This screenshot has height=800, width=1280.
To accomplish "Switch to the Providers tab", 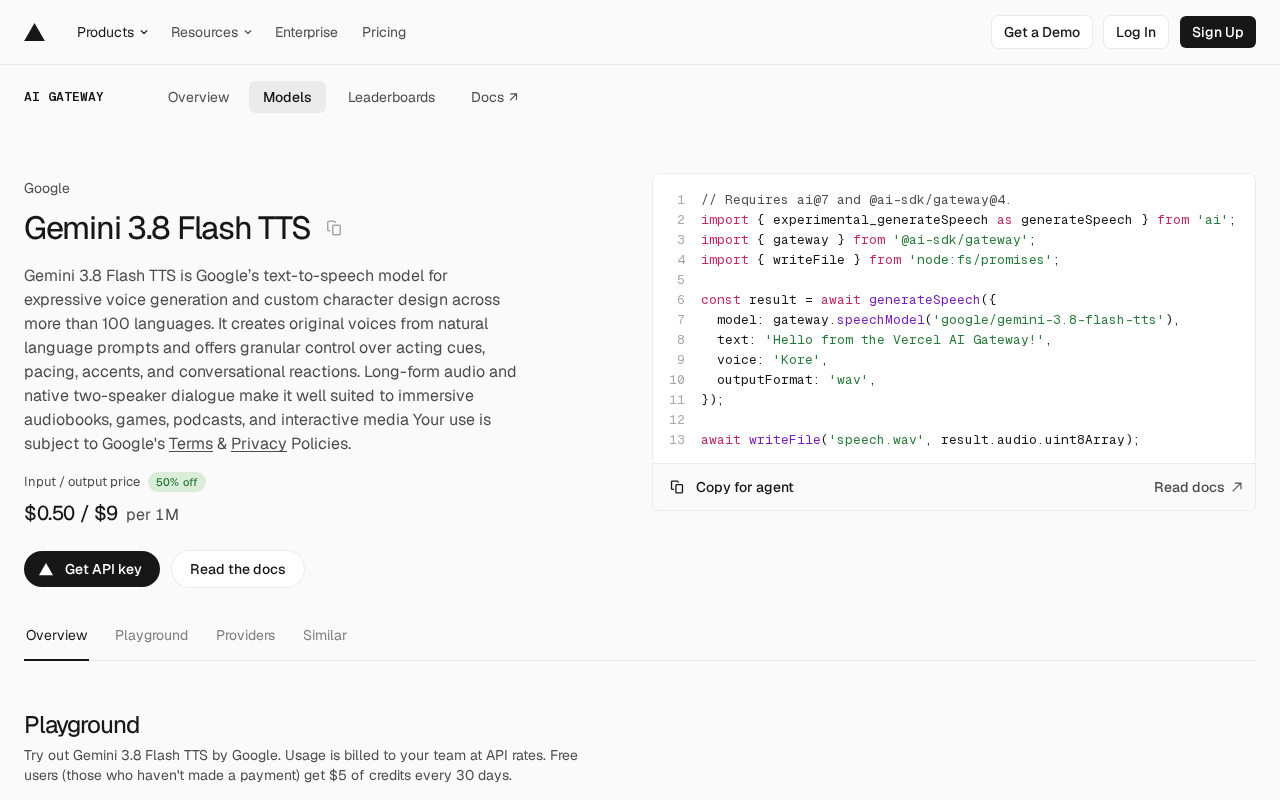I will [x=245, y=635].
